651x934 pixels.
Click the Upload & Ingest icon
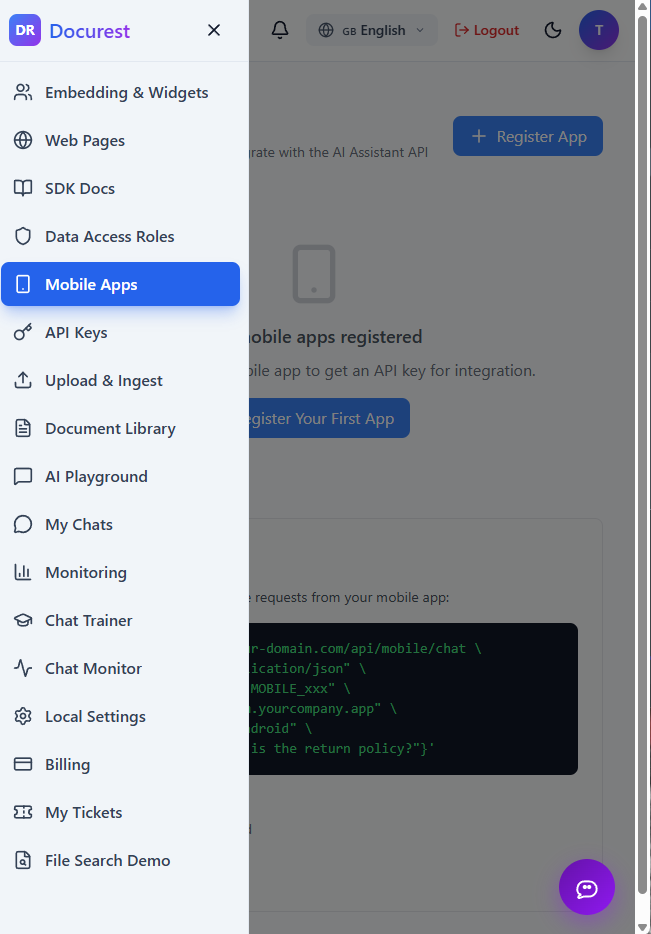[23, 380]
